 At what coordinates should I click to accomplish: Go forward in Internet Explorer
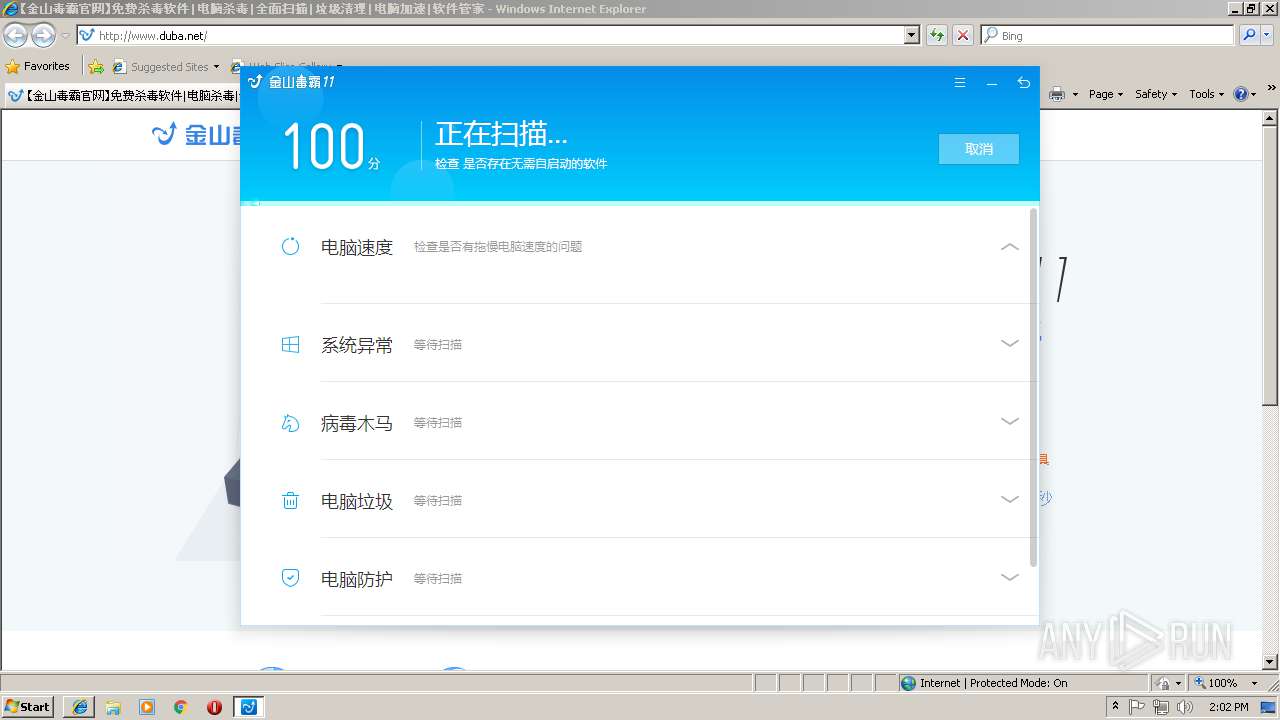point(43,36)
